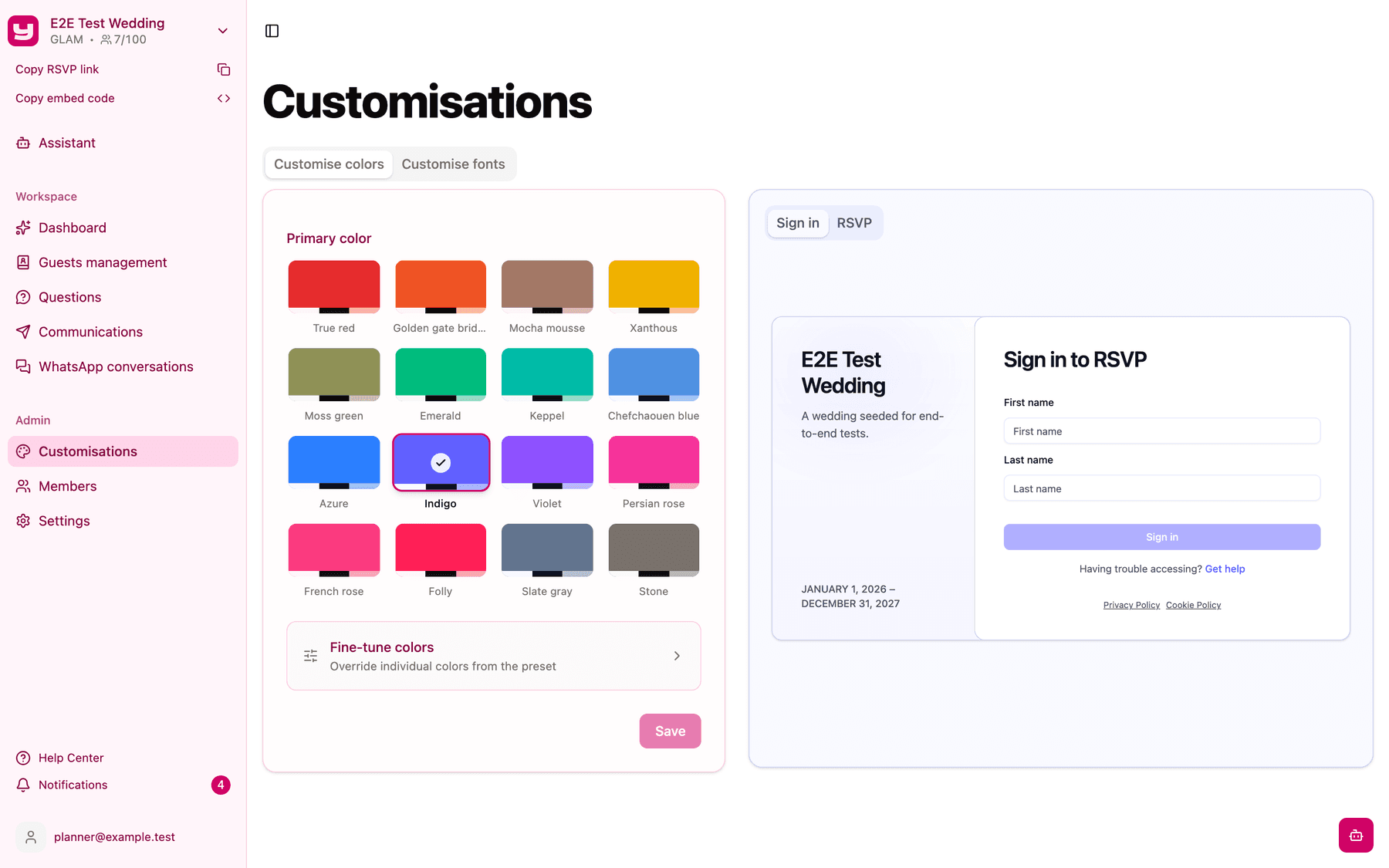Go to Guests management
This screenshot has width=1389, height=868.
point(123,262)
